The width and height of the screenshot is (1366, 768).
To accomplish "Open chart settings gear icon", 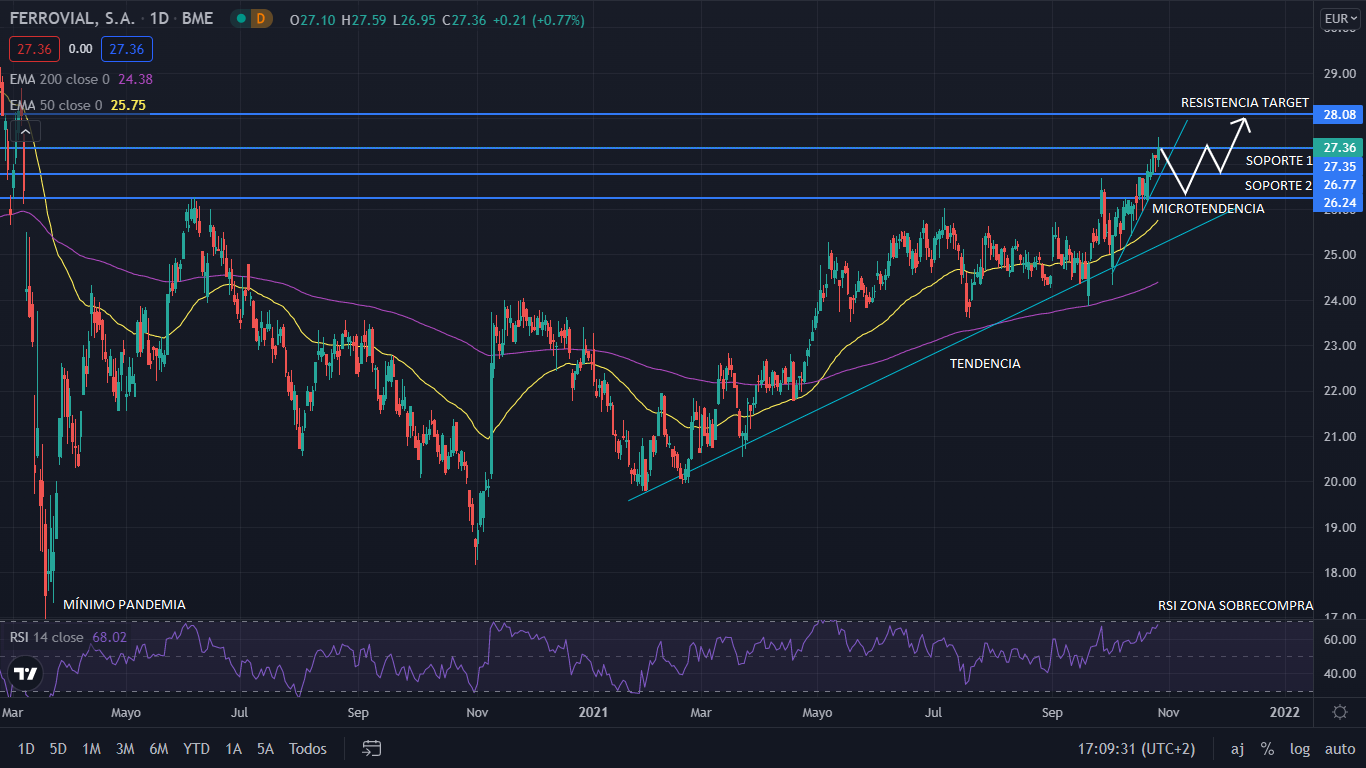I will coord(1340,712).
